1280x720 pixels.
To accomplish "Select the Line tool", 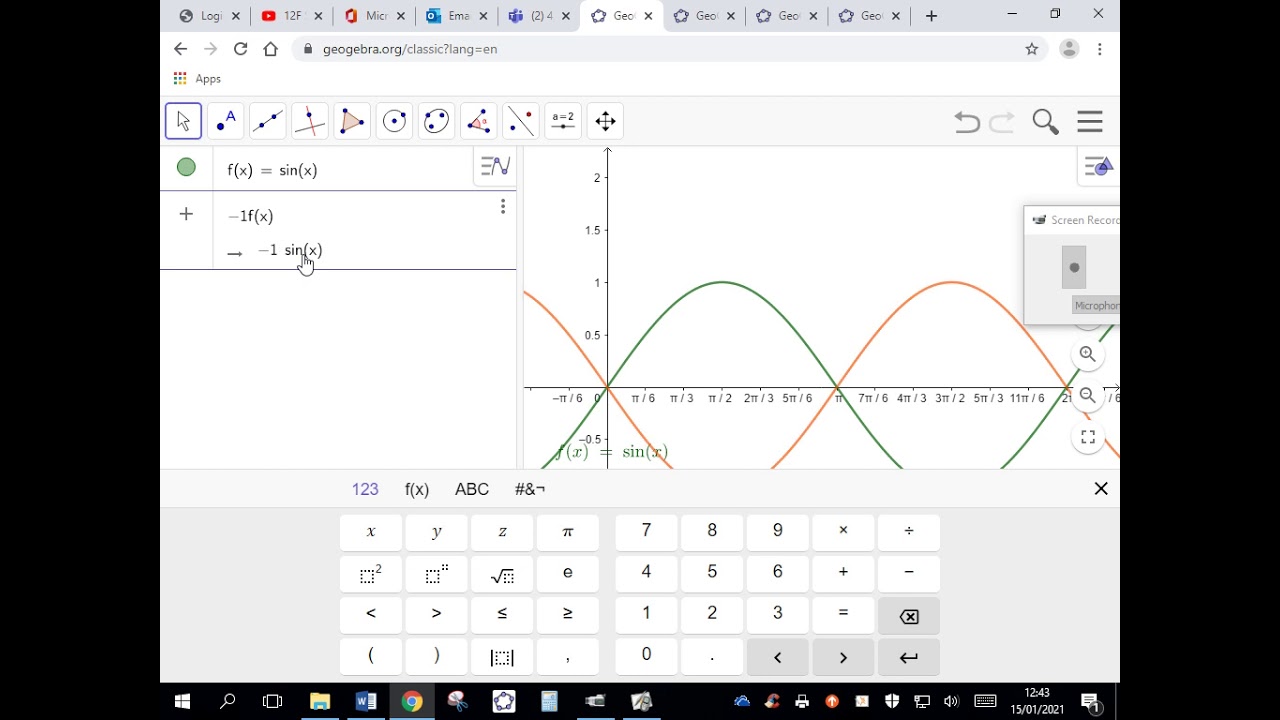I will tap(268, 121).
